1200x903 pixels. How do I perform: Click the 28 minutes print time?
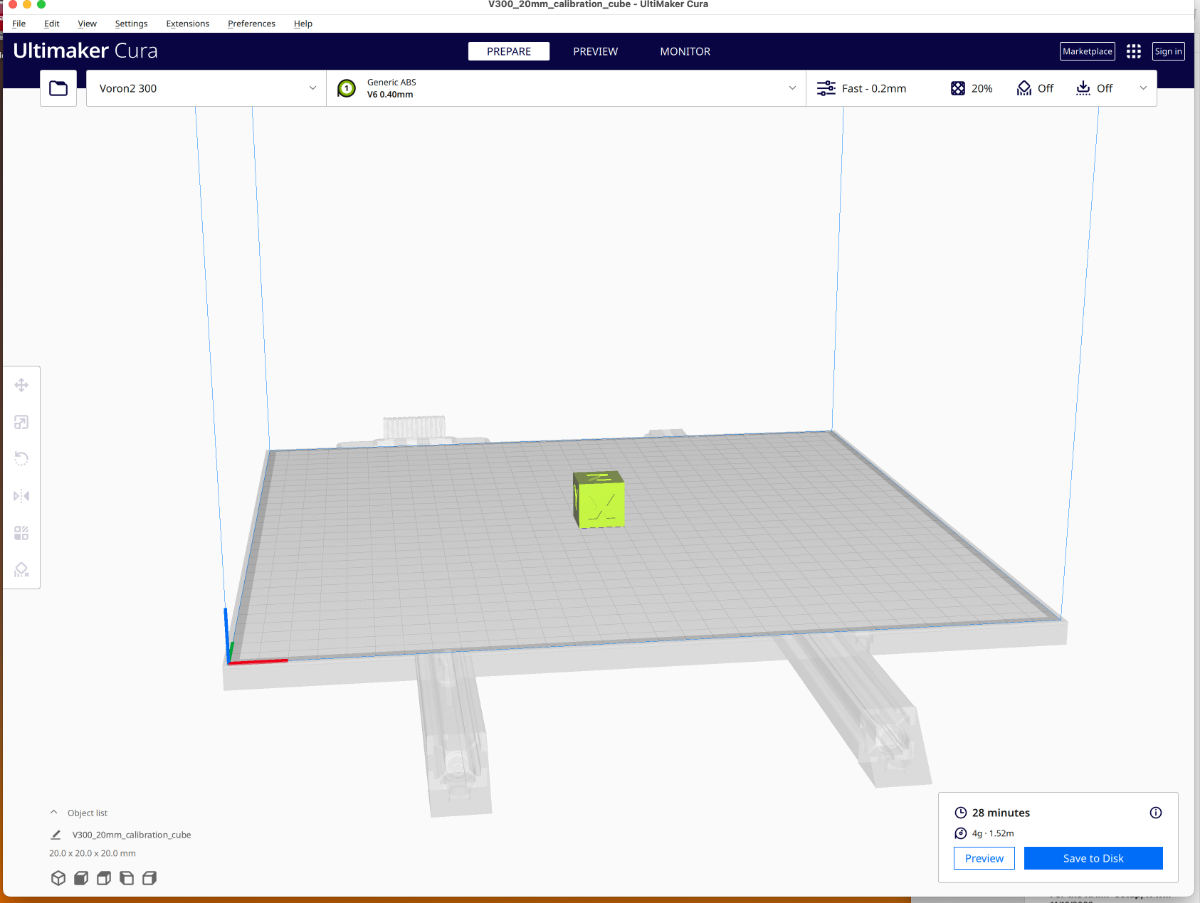click(1001, 813)
